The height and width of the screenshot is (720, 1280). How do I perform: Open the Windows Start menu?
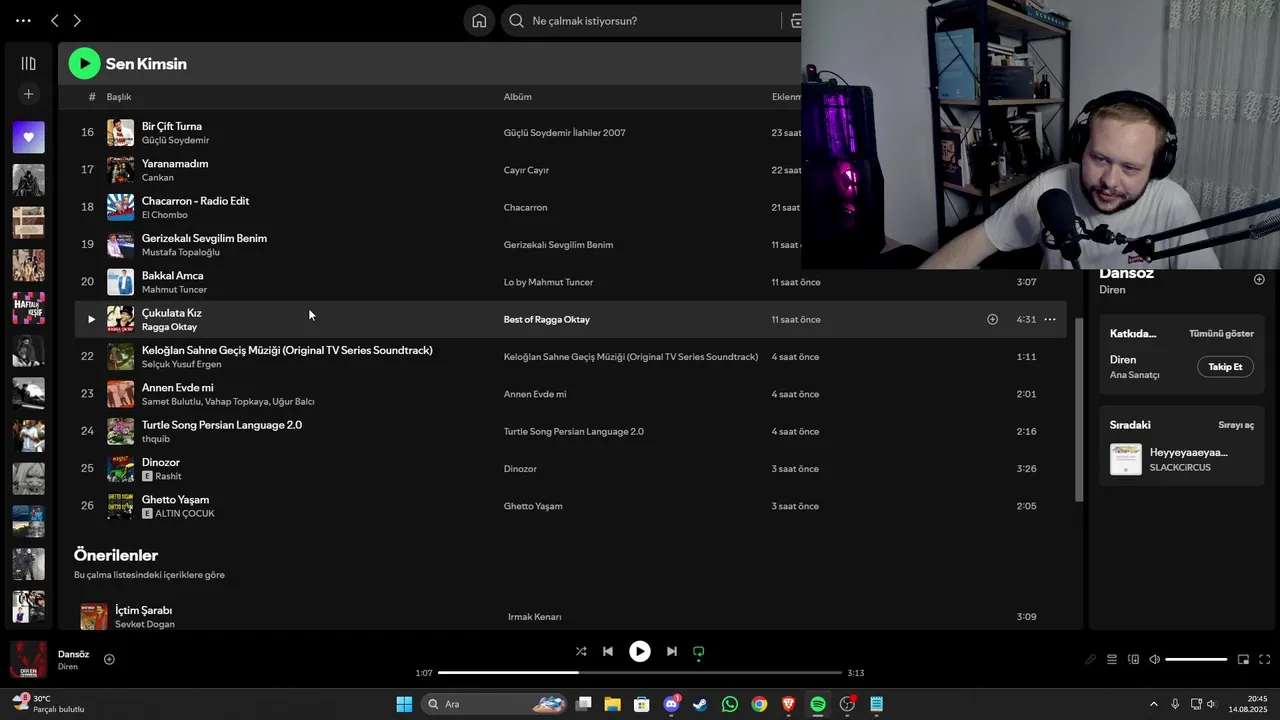point(404,704)
